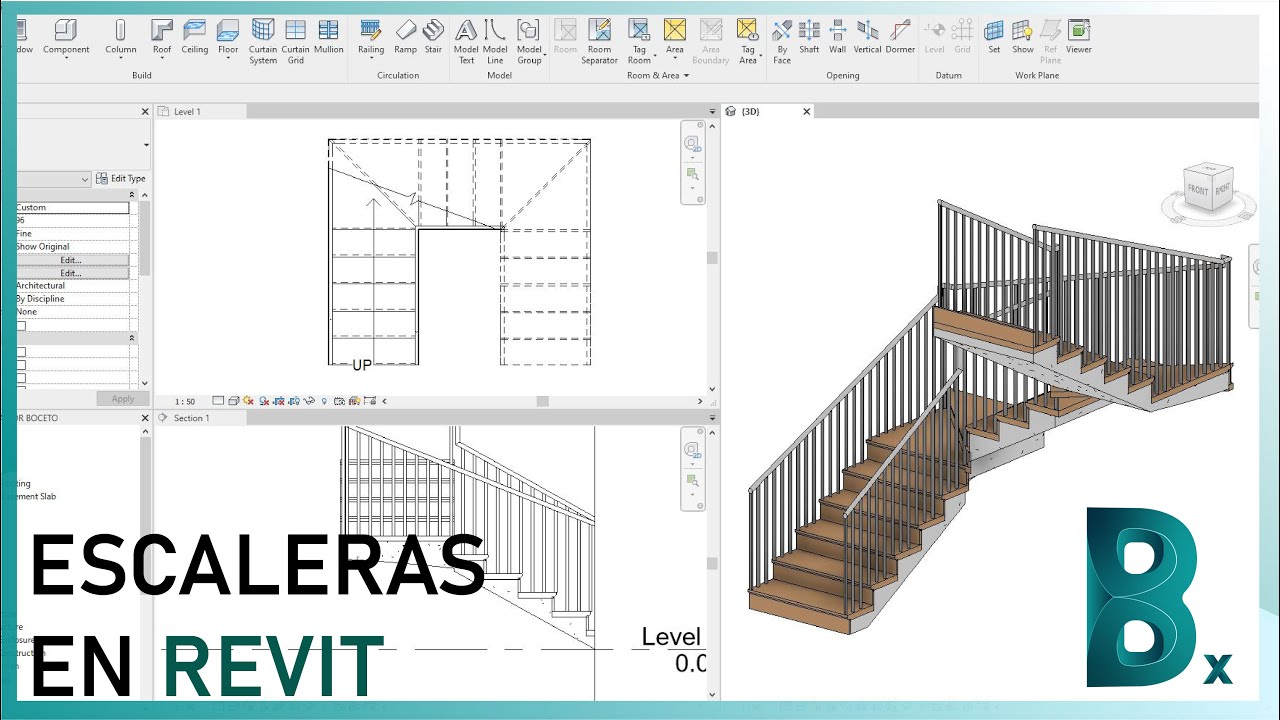Open 2D steering wheel in Level 1 view

click(x=692, y=145)
